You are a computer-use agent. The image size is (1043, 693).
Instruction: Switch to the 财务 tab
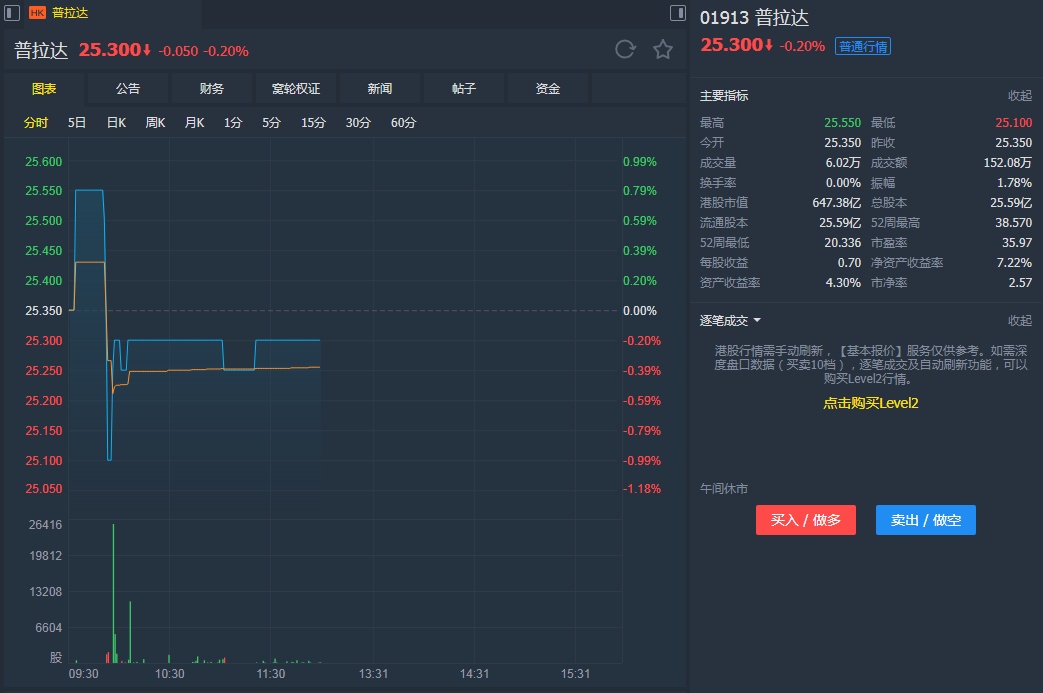(x=212, y=88)
